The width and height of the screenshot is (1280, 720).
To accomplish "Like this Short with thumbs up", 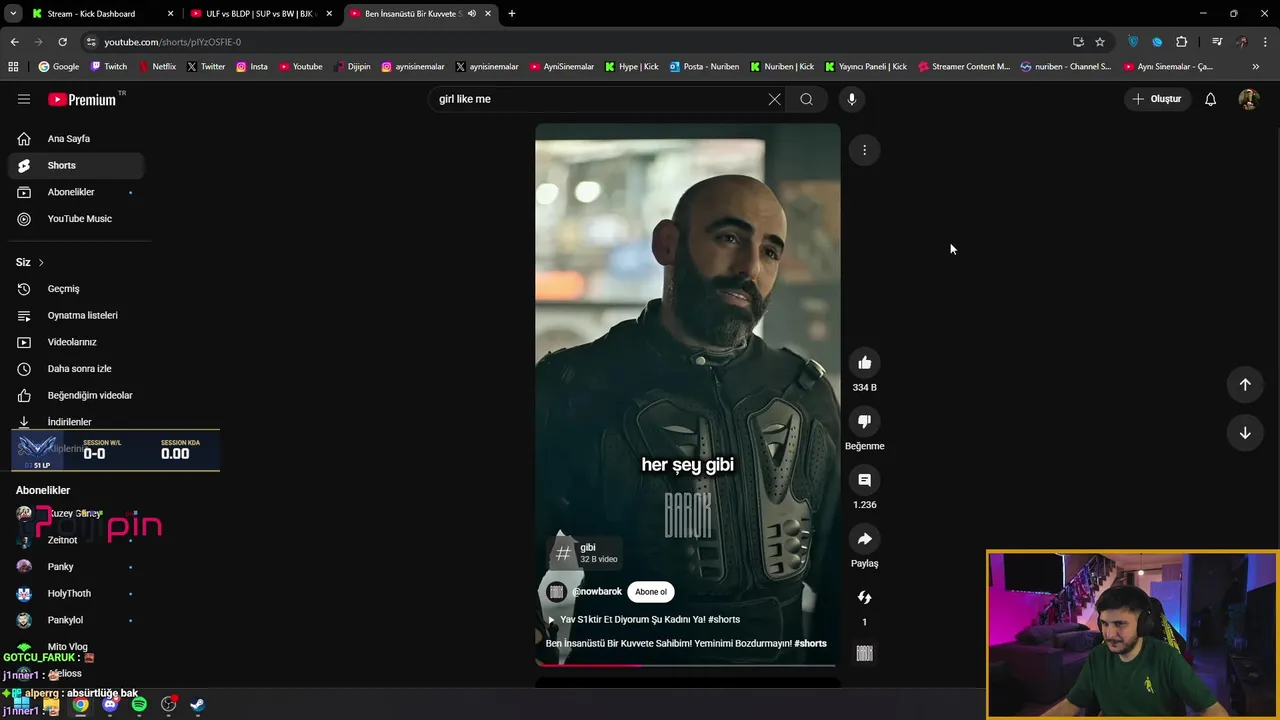I will point(865,363).
